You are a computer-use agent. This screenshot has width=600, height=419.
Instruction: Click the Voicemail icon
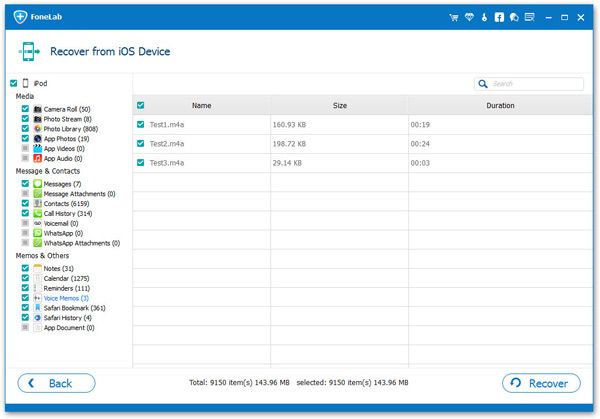tap(38, 223)
